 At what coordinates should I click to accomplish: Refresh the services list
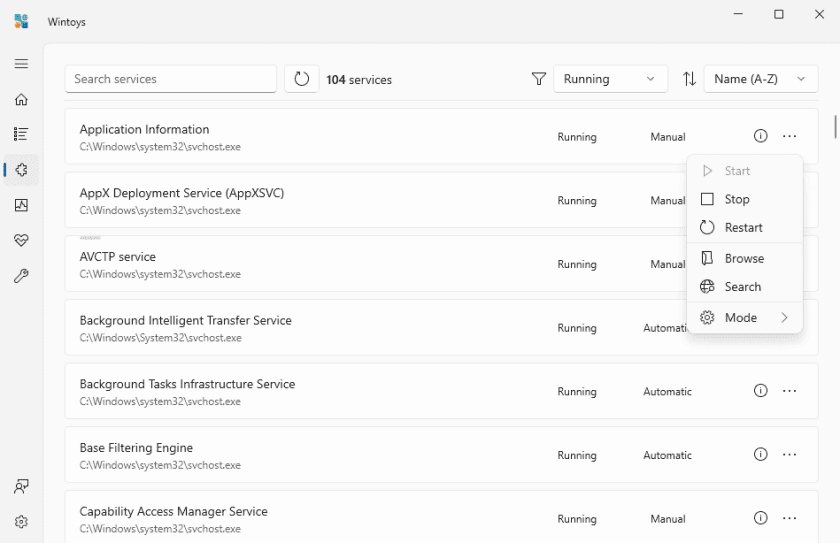point(302,79)
